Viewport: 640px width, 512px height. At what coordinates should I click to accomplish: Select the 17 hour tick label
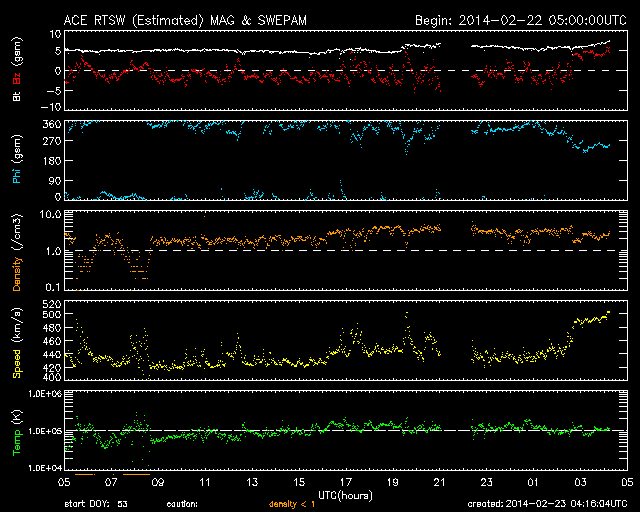(x=345, y=482)
